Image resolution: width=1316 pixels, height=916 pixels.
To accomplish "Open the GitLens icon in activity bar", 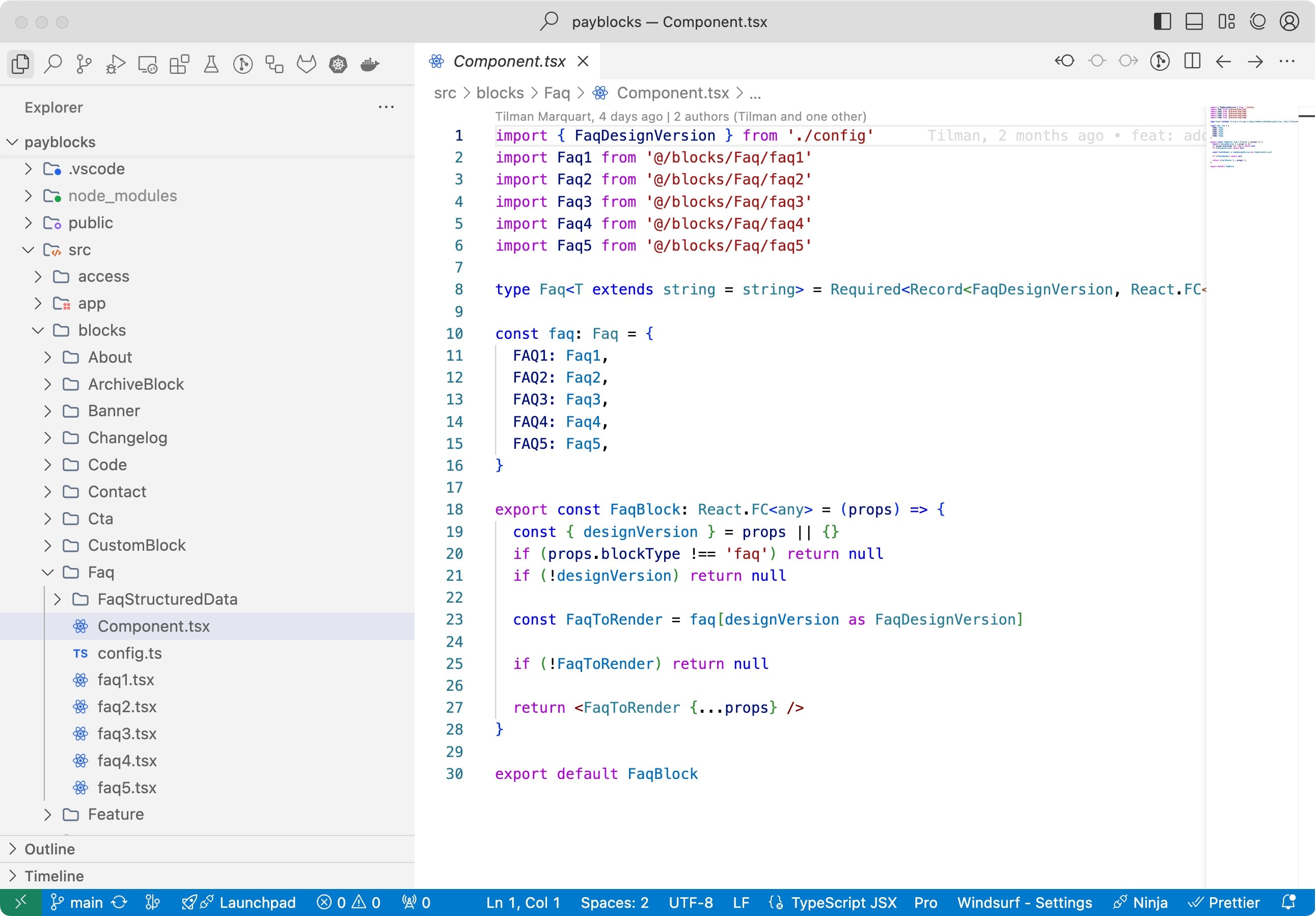I will tap(243, 64).
